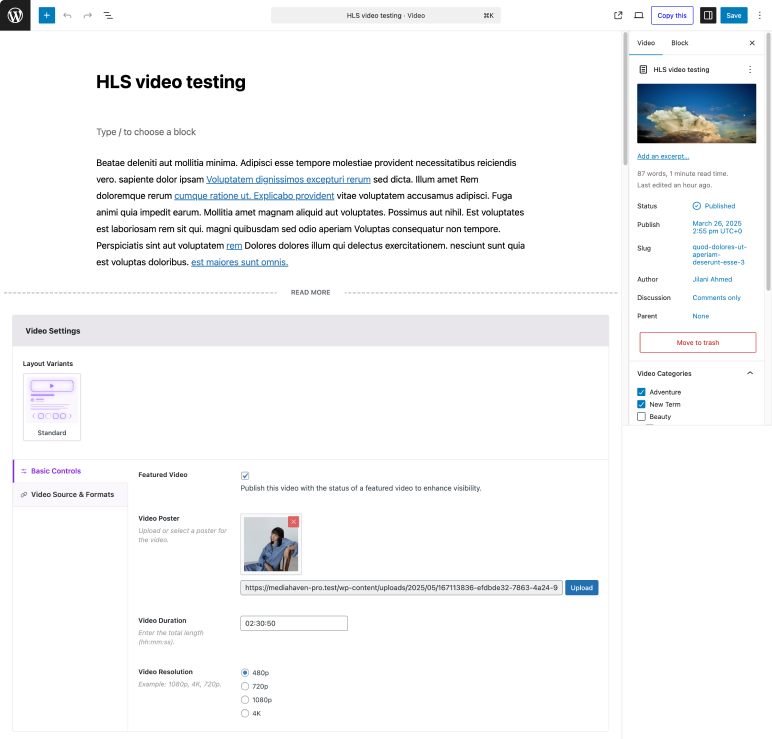Click the undo arrow icon
The height and width of the screenshot is (739, 772).
point(67,16)
